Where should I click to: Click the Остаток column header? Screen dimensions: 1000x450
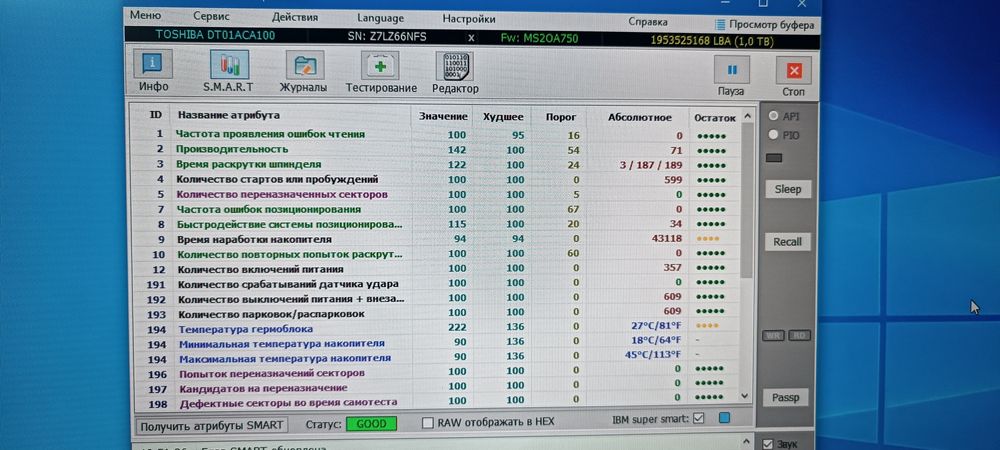point(714,118)
